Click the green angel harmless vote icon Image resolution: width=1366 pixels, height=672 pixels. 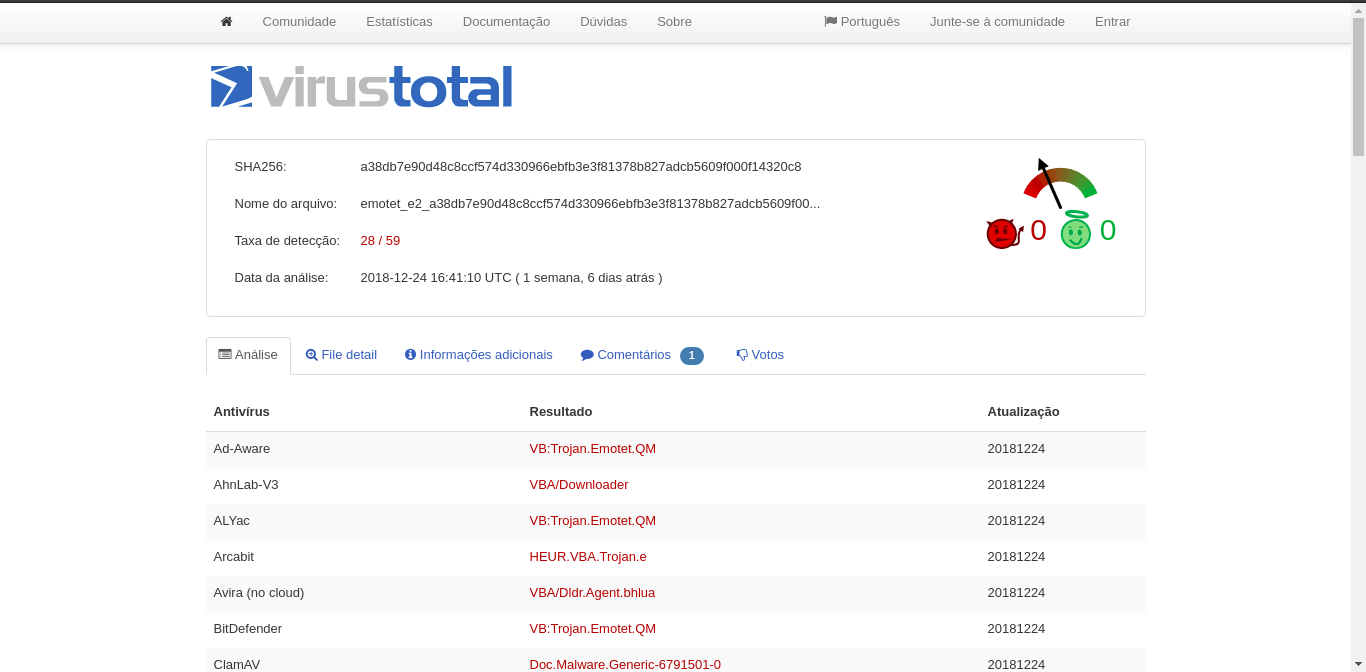coord(1076,231)
